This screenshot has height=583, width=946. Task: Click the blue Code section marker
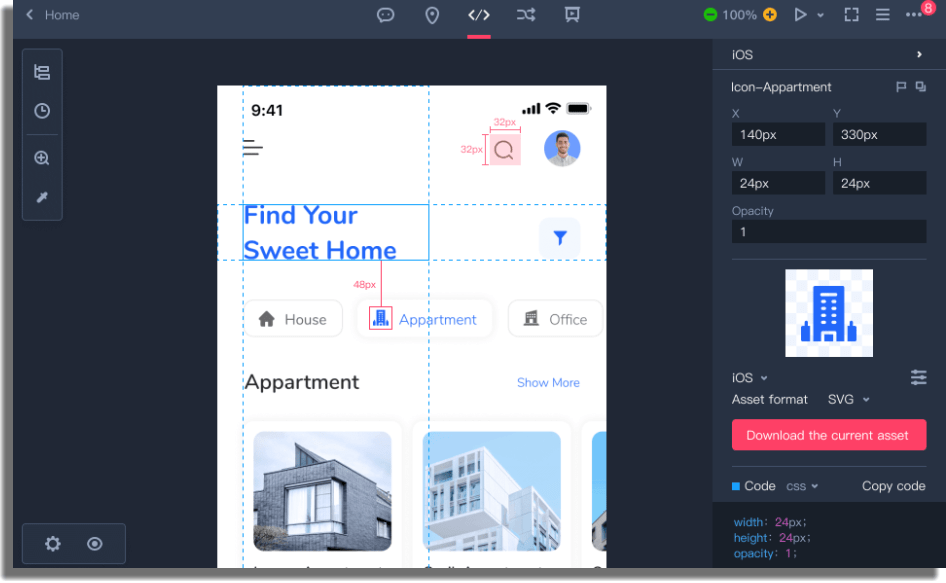[x=736, y=486]
